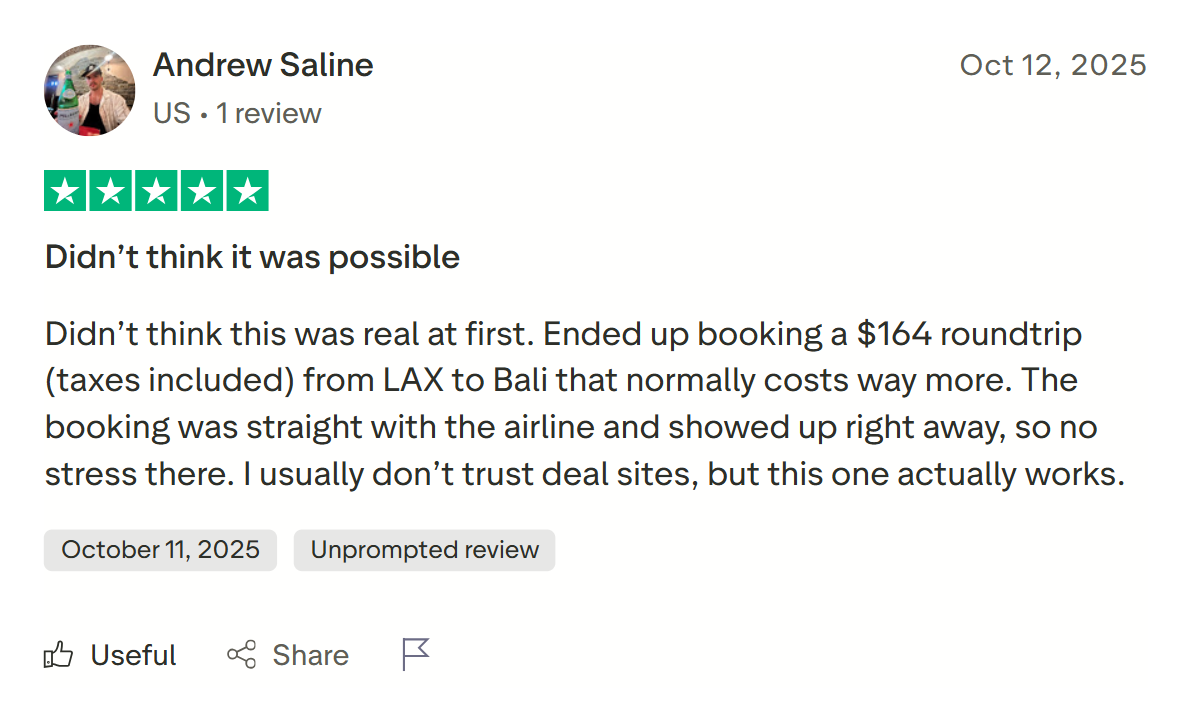Click the third green rating star
This screenshot has height=725, width=1179.
(x=156, y=191)
